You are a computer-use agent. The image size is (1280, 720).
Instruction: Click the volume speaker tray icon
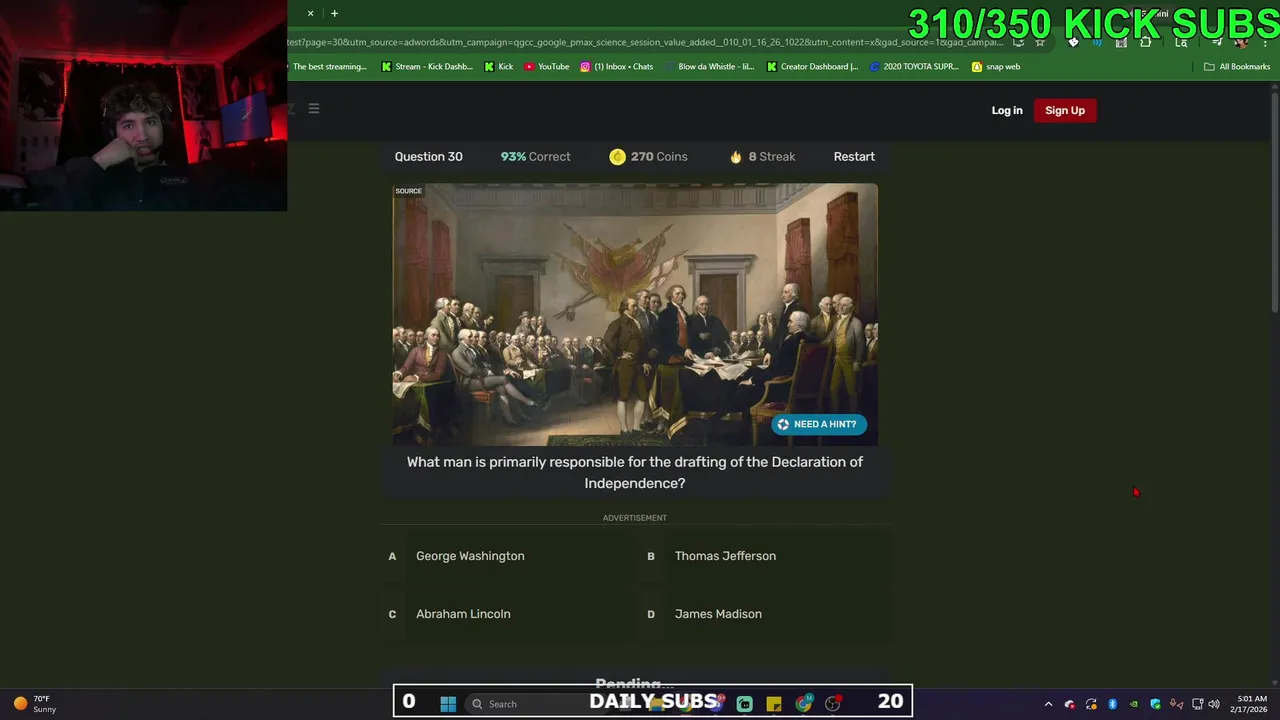click(x=1214, y=704)
